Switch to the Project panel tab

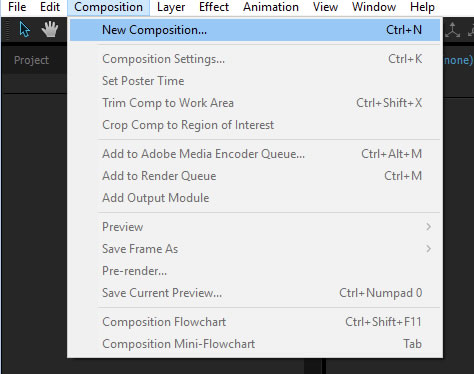31,60
